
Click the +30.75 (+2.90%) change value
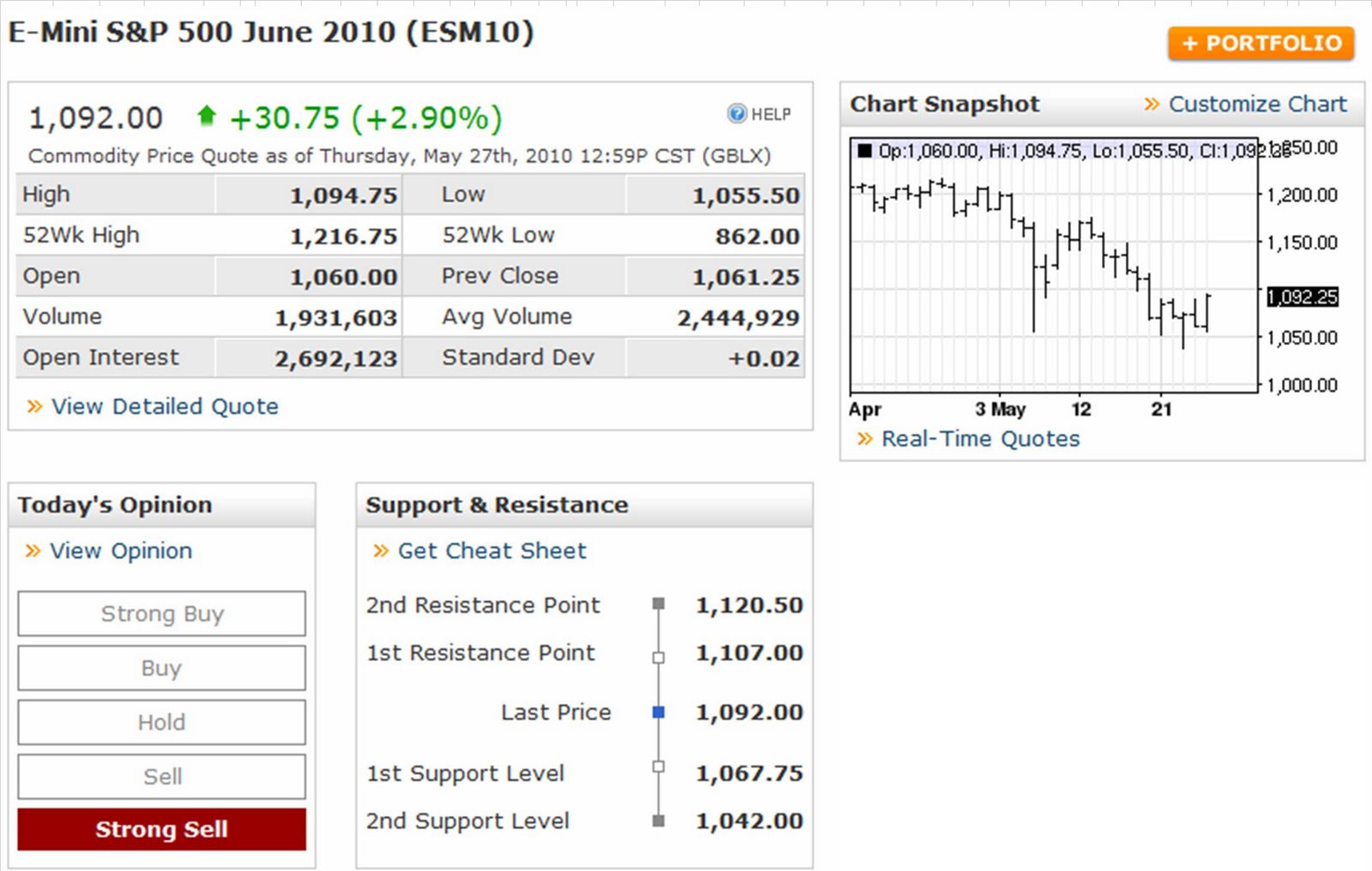pos(365,118)
